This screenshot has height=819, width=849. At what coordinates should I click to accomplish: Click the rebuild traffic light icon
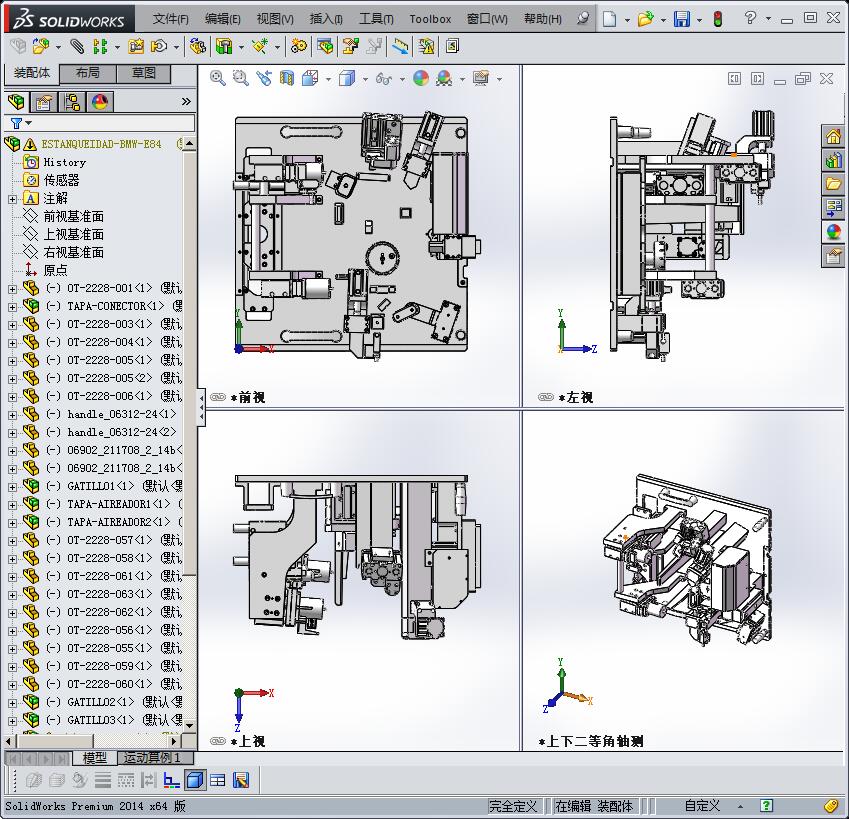(717, 19)
